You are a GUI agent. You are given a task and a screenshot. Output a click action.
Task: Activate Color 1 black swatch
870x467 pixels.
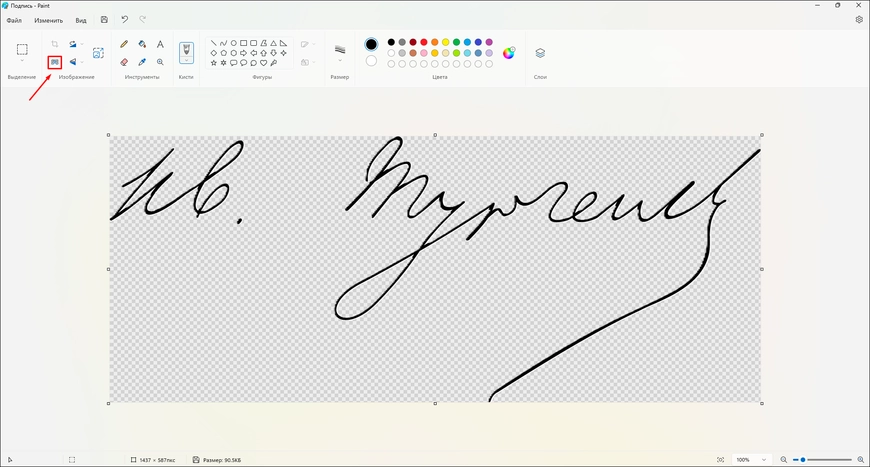pos(371,44)
